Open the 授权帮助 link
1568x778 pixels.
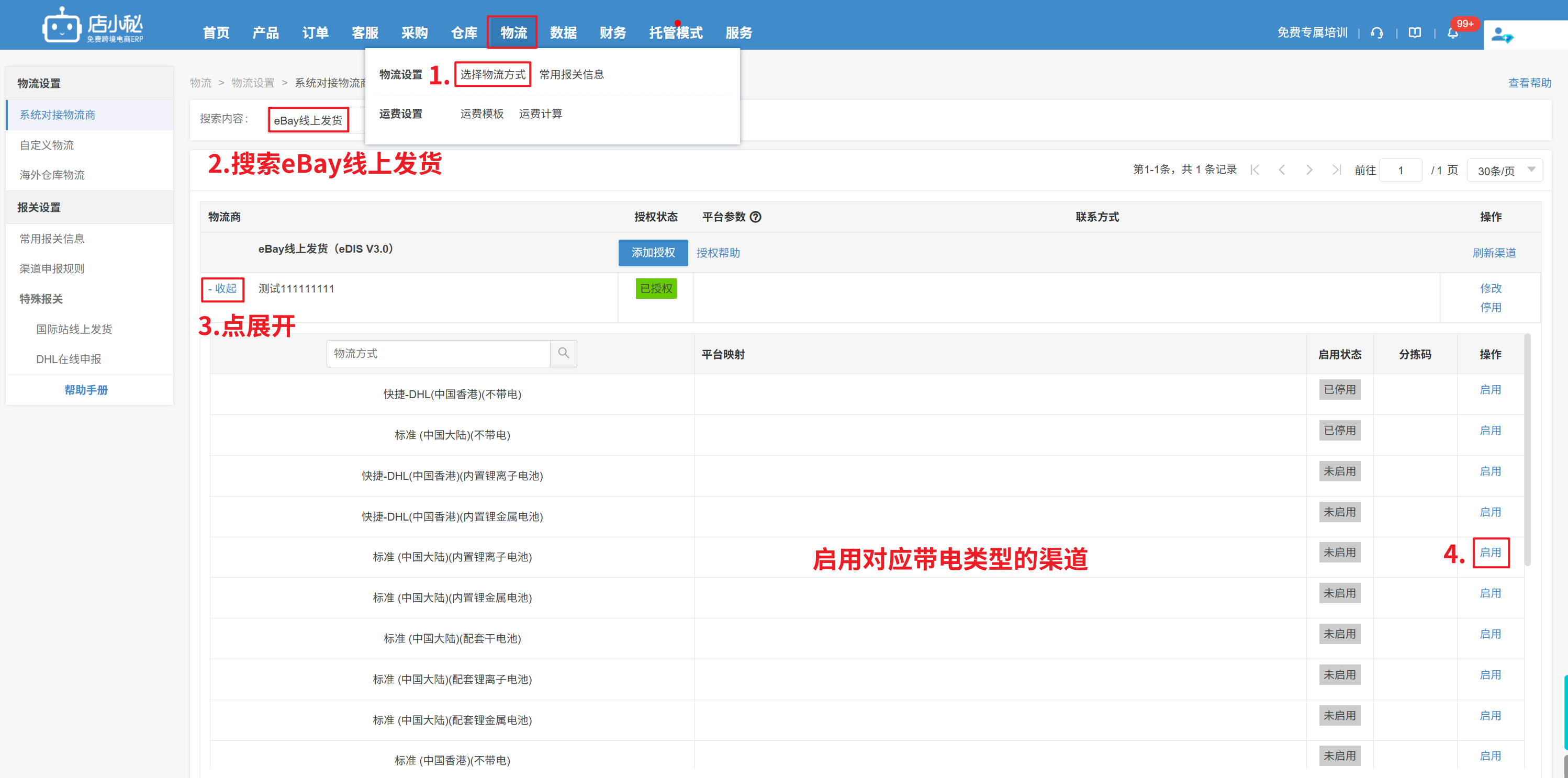click(x=718, y=253)
